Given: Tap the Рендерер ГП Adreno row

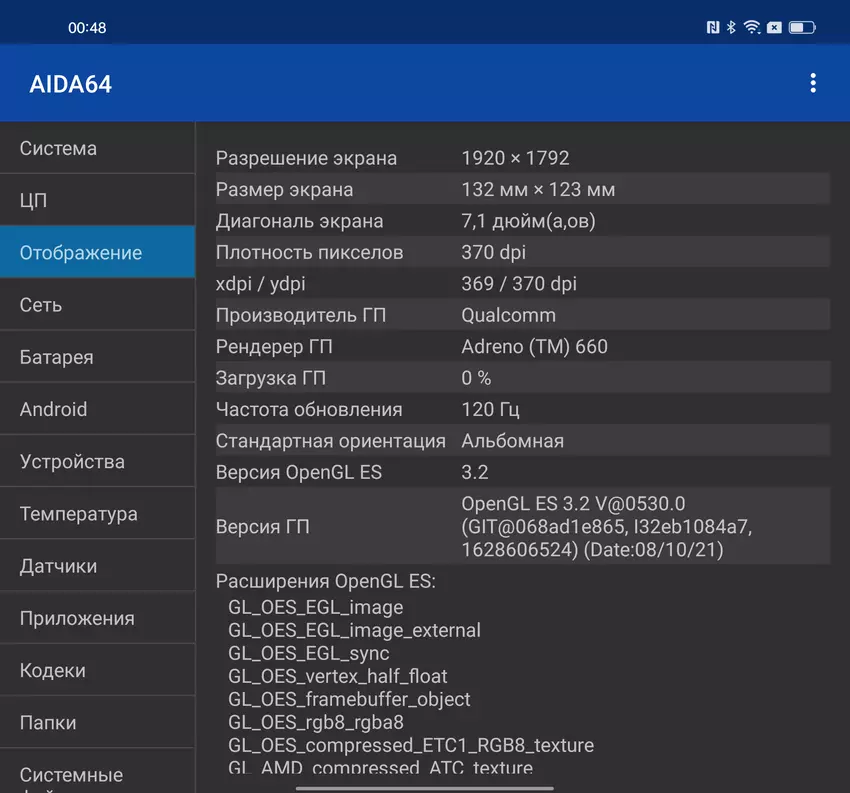Looking at the screenshot, I should click(520, 347).
